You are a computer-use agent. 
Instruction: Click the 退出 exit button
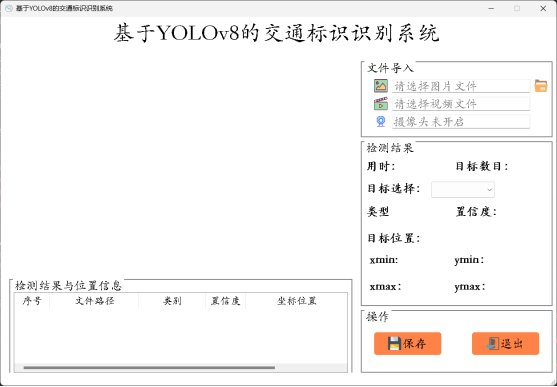[x=505, y=343]
